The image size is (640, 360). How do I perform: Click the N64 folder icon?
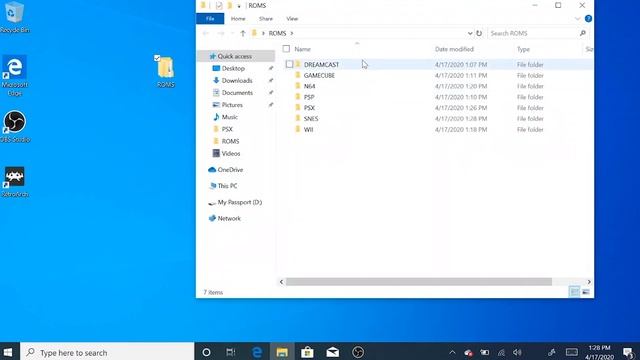[298, 86]
